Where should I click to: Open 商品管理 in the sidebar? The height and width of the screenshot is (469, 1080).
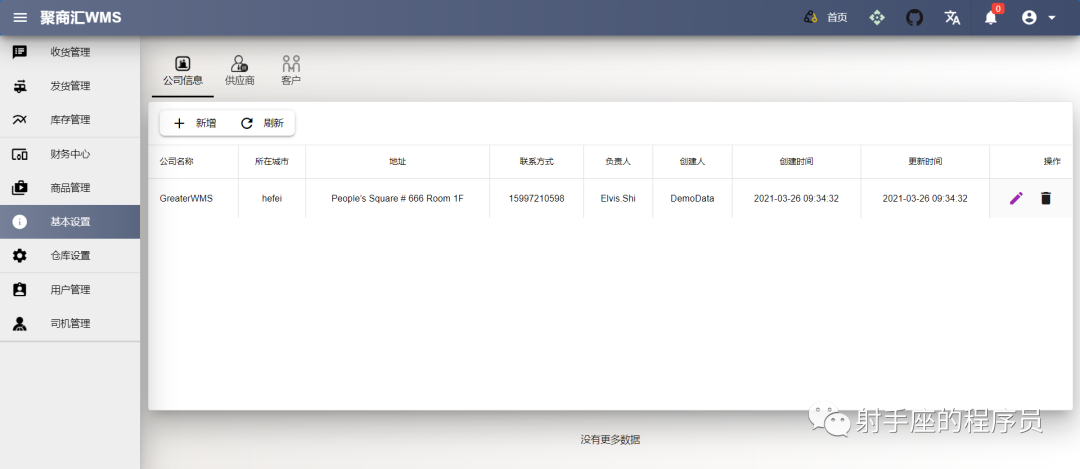70,188
